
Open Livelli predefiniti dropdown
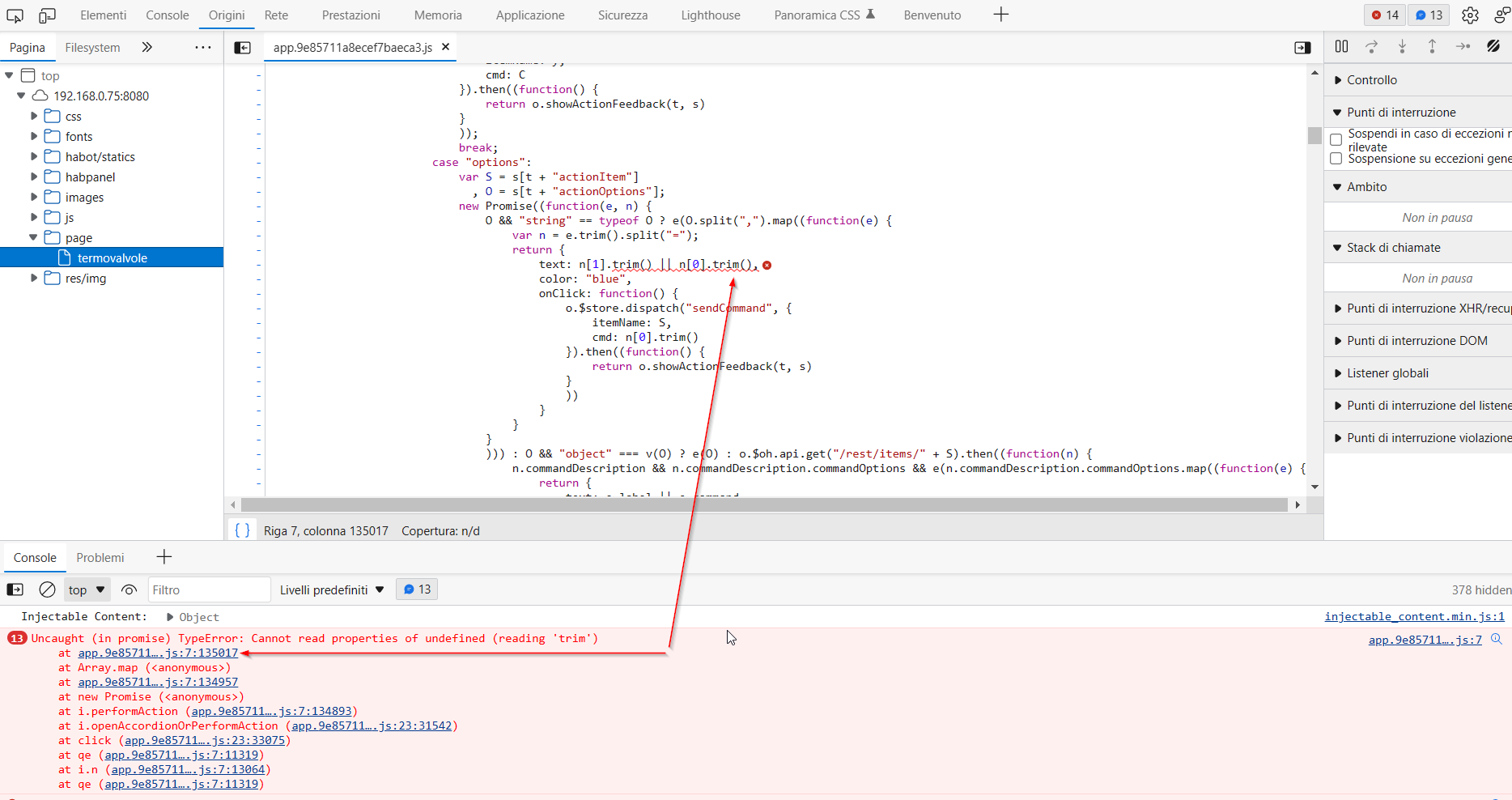point(332,589)
